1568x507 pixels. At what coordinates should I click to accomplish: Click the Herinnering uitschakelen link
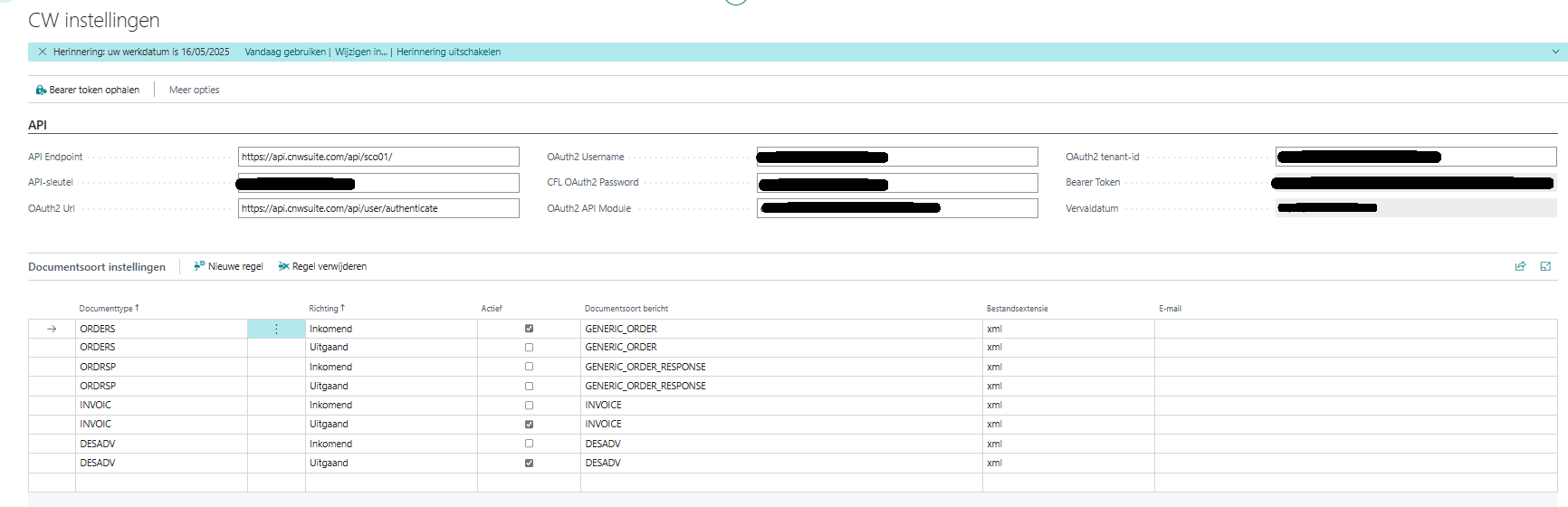pos(448,52)
